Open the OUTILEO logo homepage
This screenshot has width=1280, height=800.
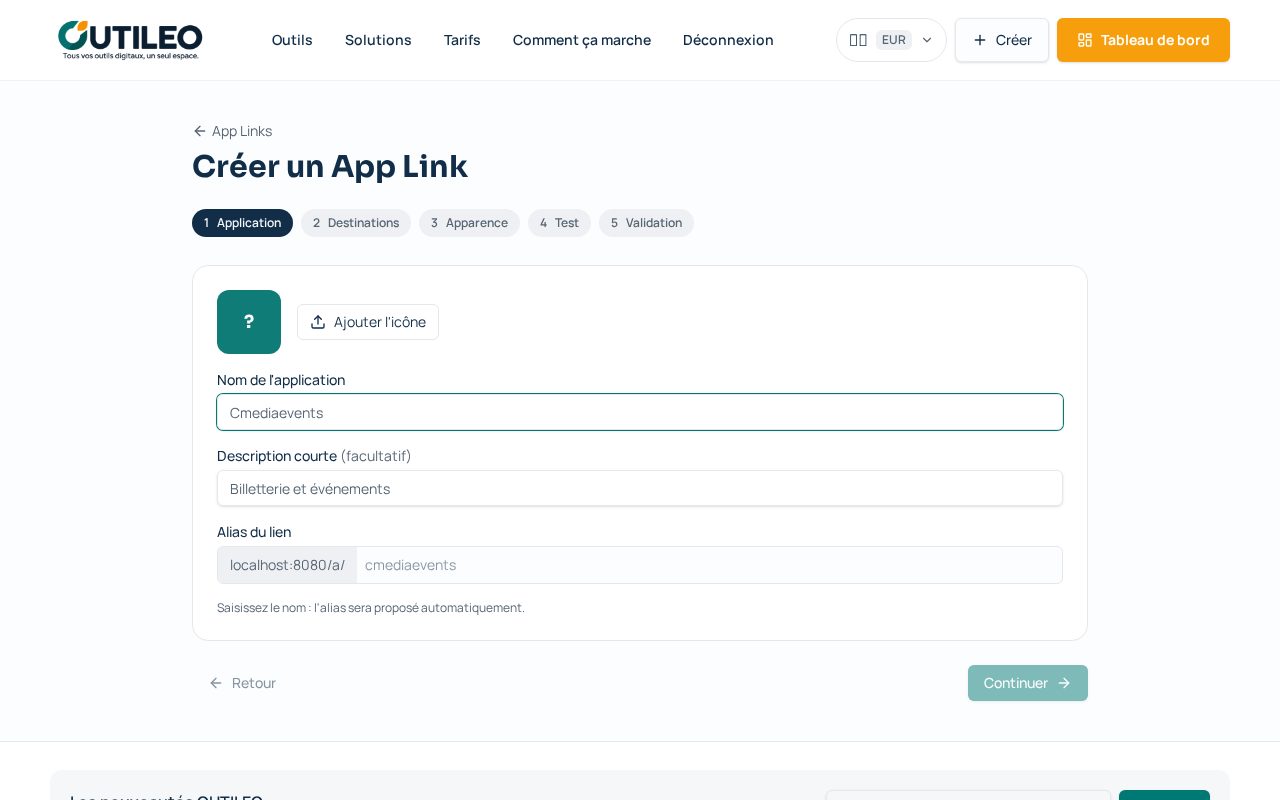[130, 40]
